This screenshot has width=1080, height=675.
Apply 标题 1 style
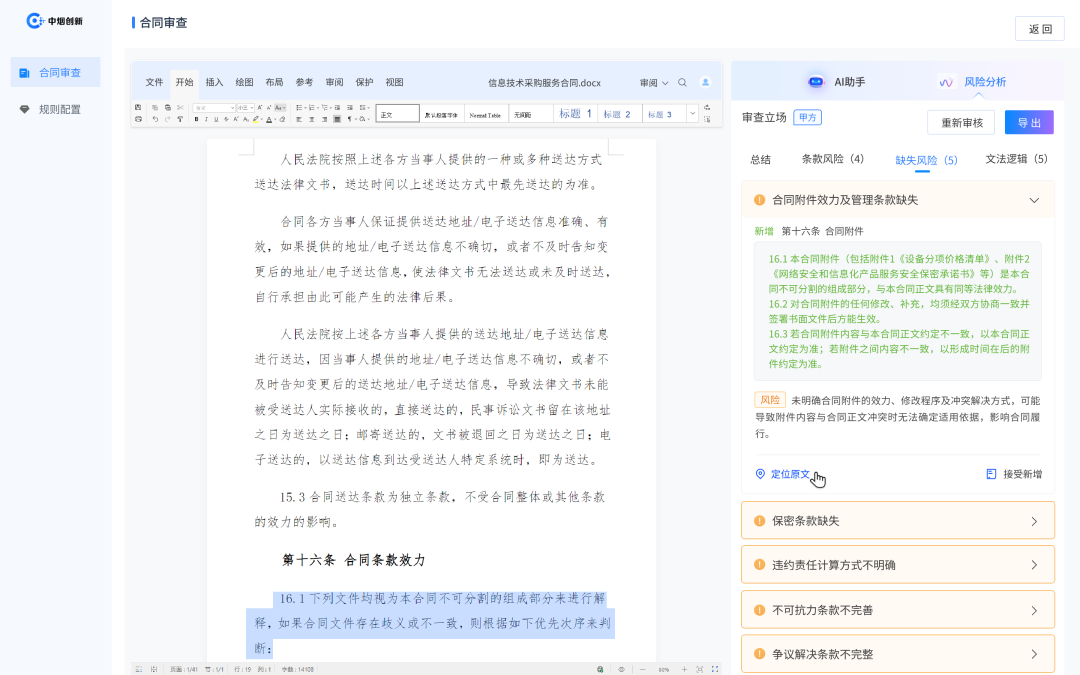click(x=575, y=114)
